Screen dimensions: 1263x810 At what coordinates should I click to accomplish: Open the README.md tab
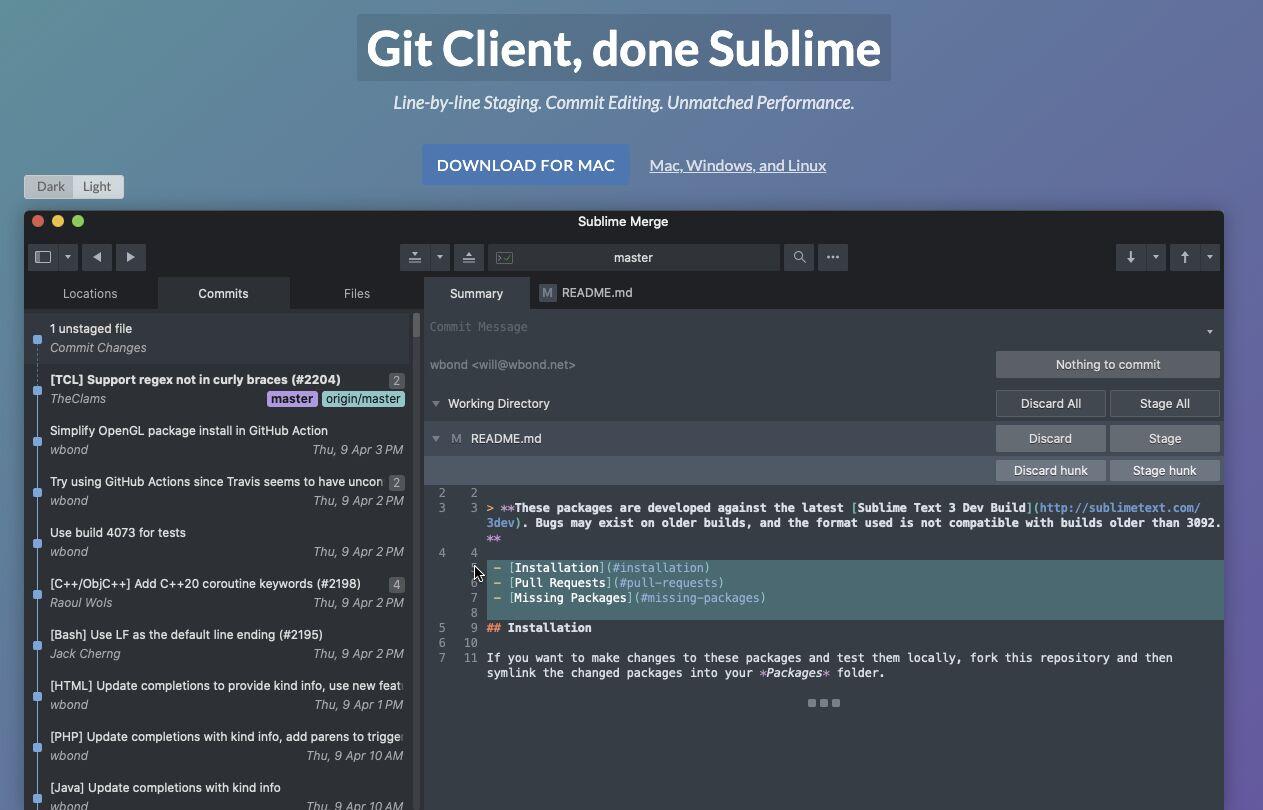click(x=586, y=293)
